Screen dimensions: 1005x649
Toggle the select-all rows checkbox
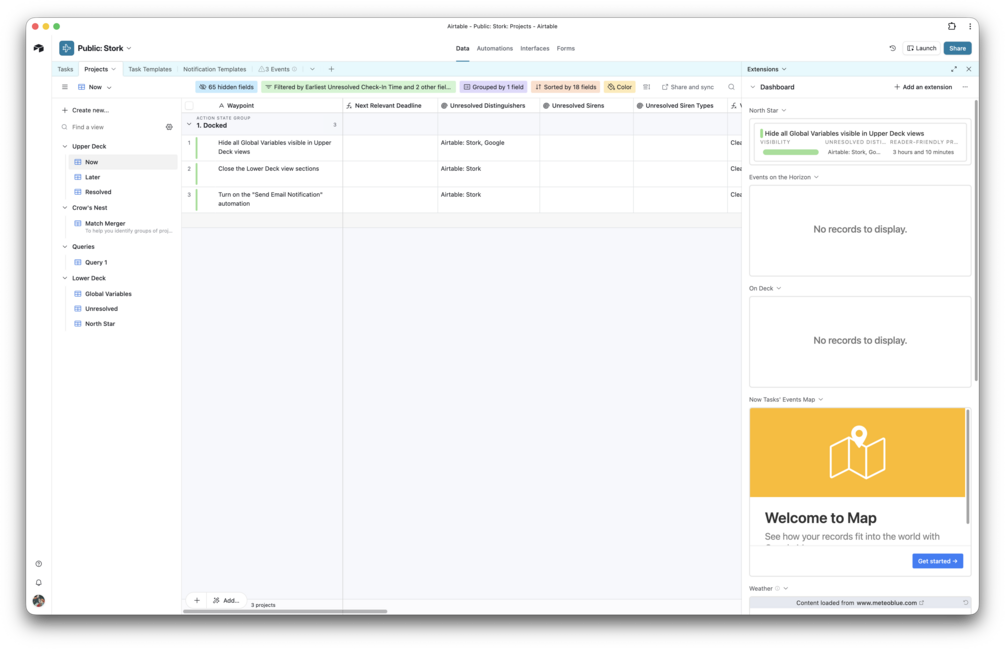(x=189, y=106)
